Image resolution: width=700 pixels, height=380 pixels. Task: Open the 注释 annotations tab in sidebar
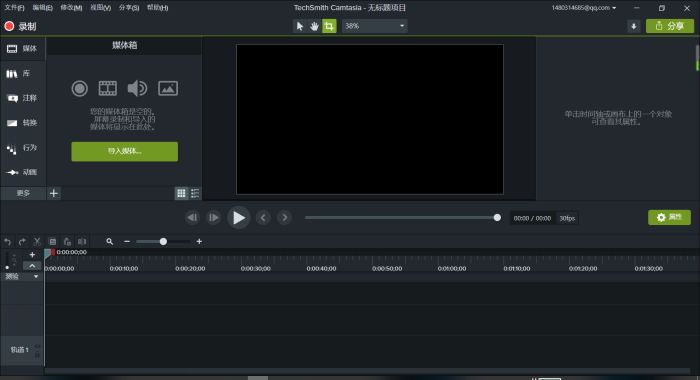(x=22, y=98)
